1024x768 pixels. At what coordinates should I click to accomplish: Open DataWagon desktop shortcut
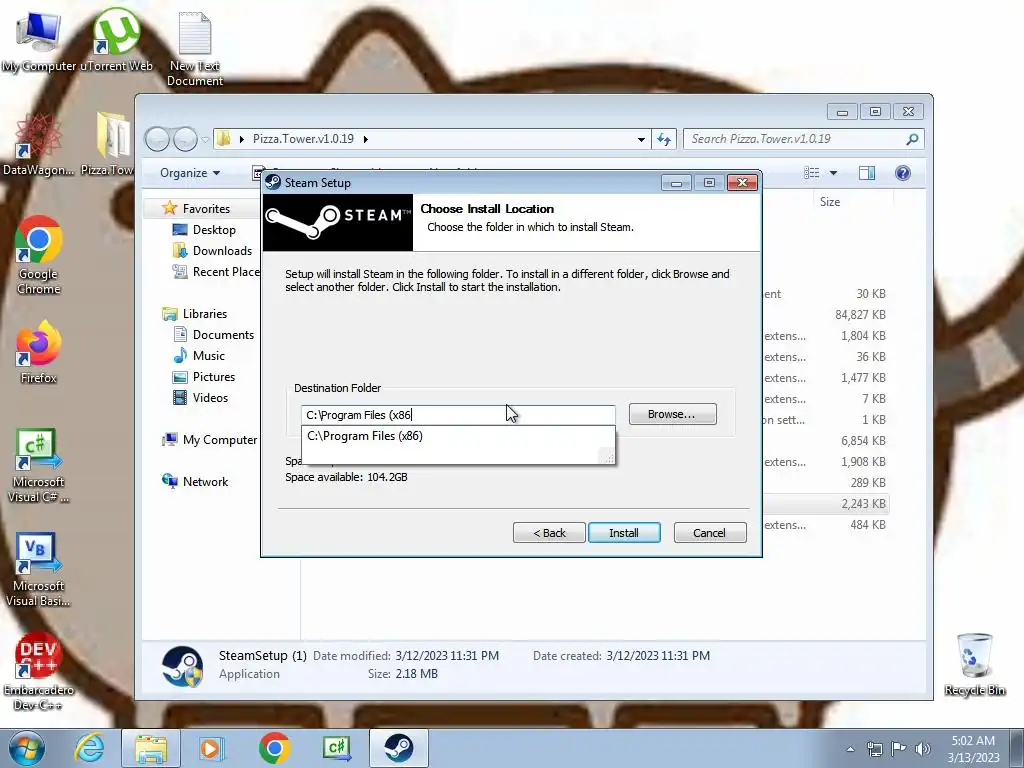(x=39, y=144)
